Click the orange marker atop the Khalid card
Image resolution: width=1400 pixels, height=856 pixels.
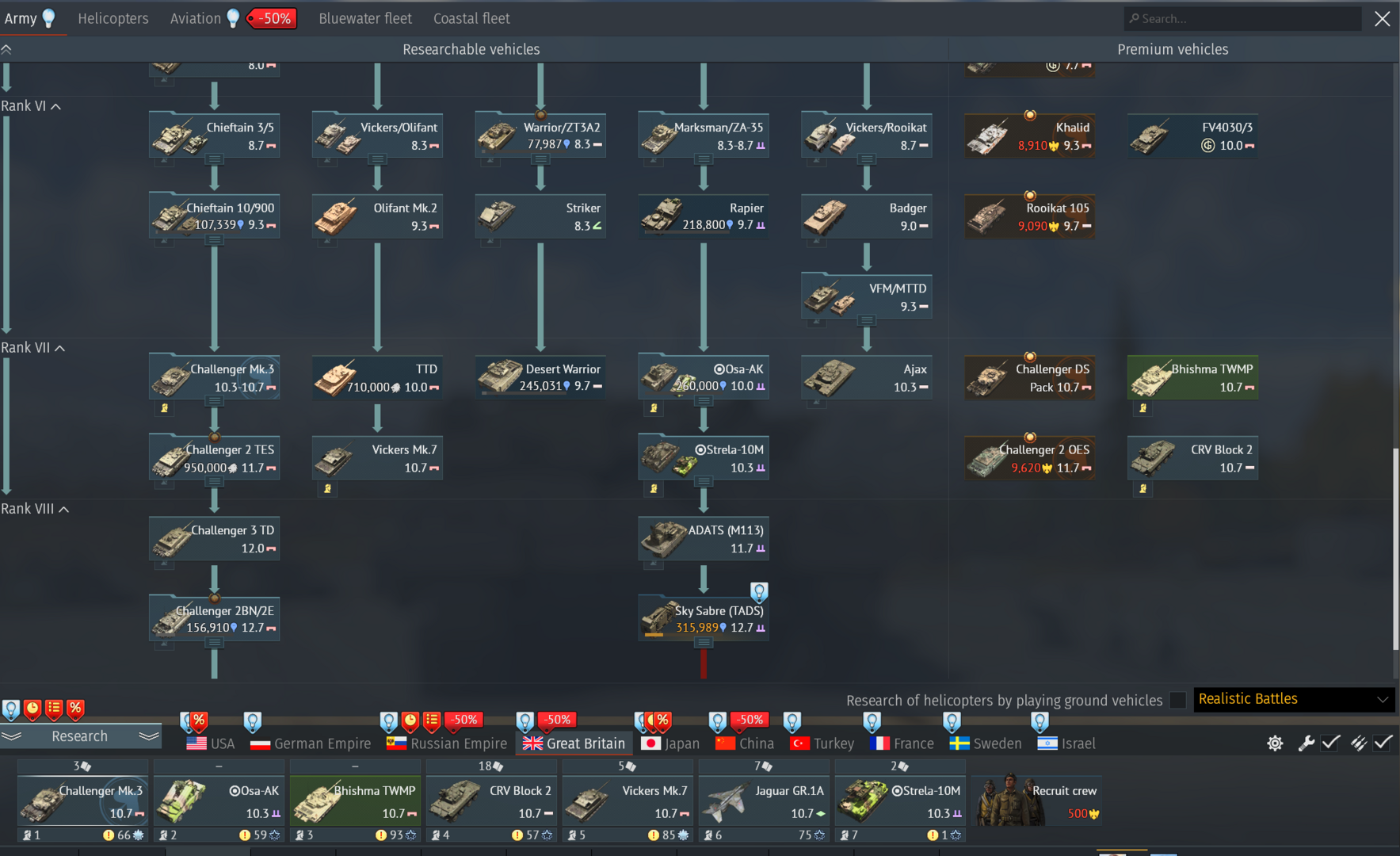point(1030,115)
